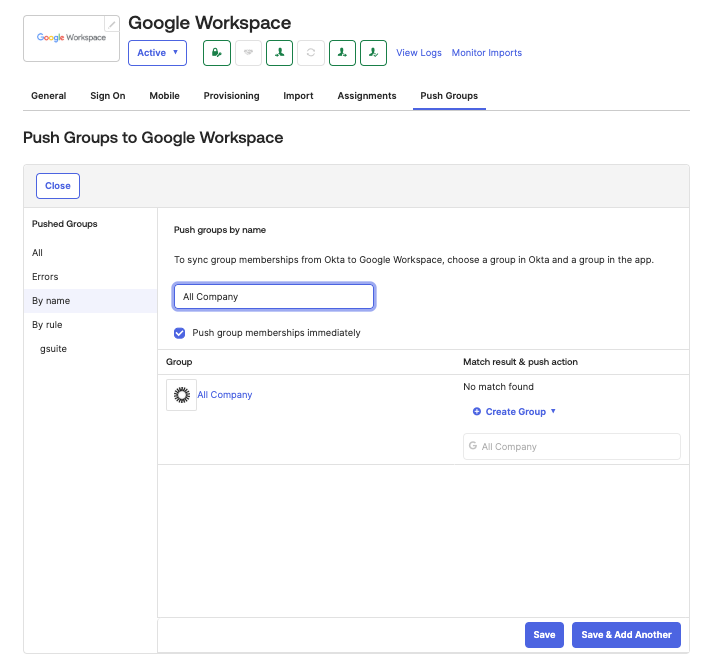Click the greyed-out handshake icon button
Viewport: 722px width, 654px height.
248,53
